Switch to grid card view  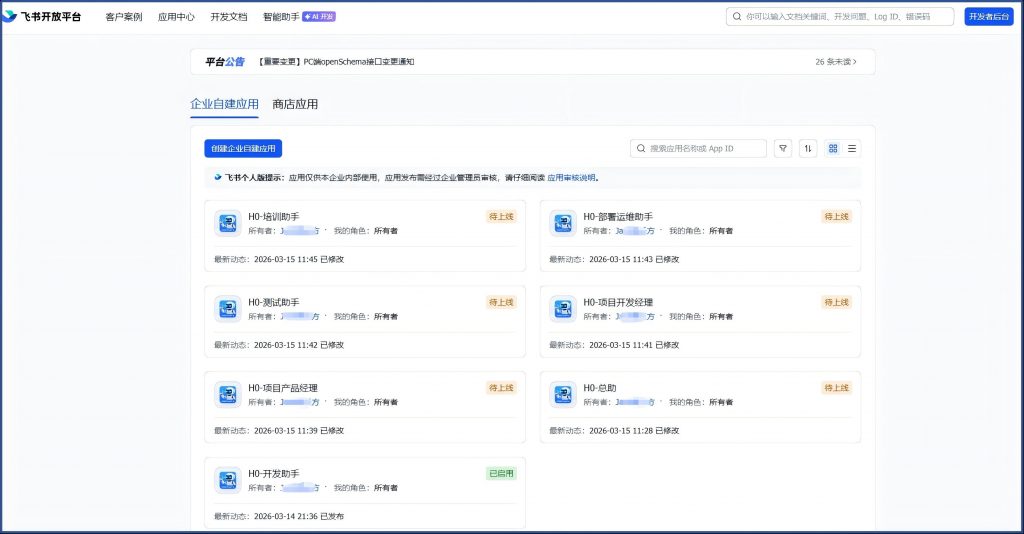(833, 148)
